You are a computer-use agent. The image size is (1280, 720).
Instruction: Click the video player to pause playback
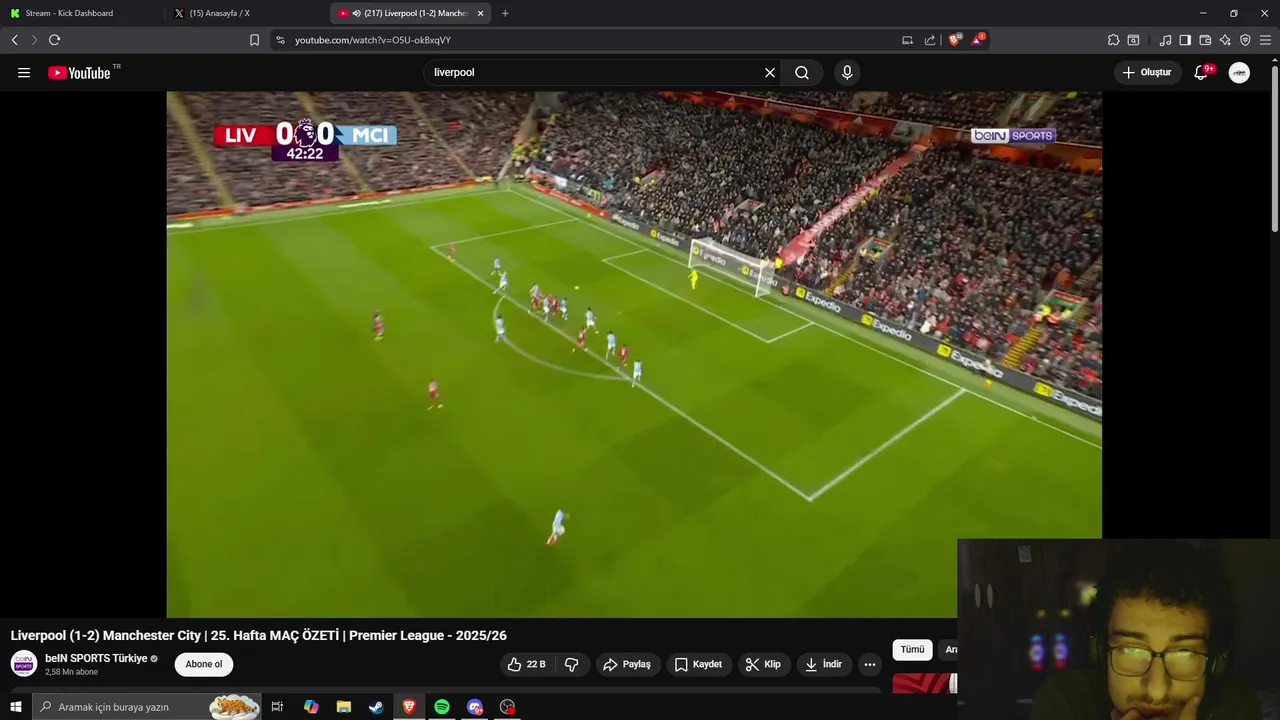634,354
